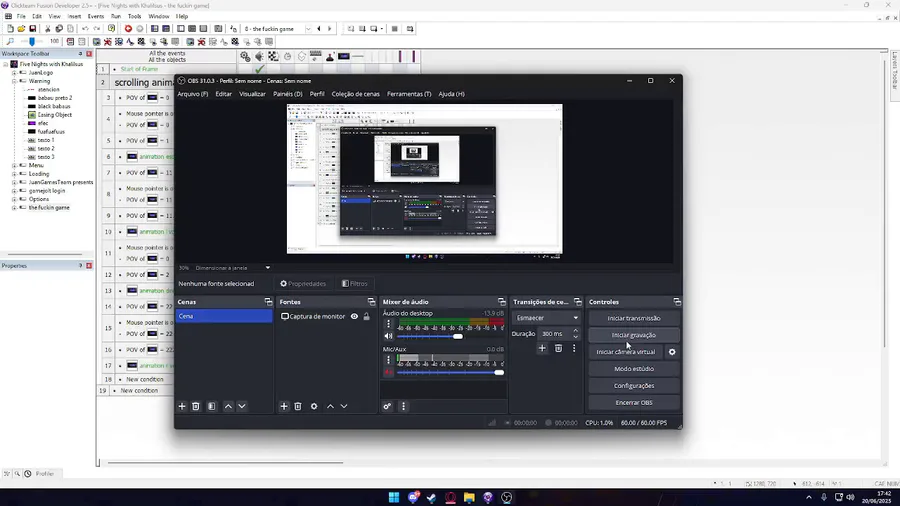Delete source with Fontes trash icon
This screenshot has height=506, width=900.
point(298,406)
